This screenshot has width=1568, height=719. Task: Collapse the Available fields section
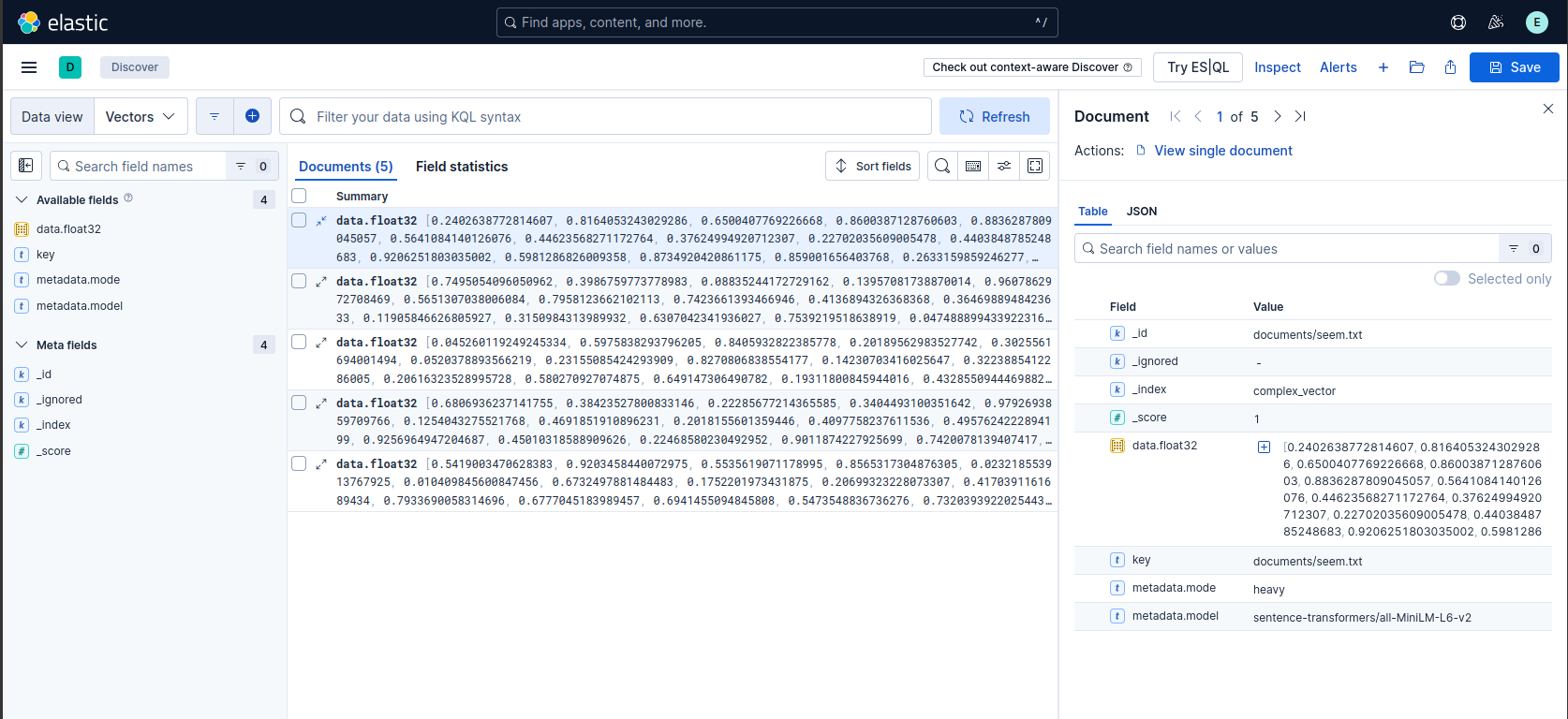pyautogui.click(x=22, y=199)
